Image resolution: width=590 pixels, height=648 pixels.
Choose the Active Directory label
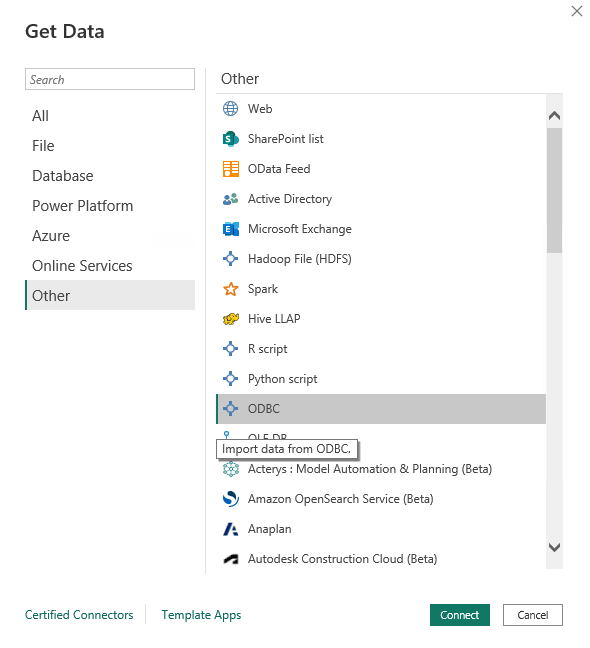(290, 199)
